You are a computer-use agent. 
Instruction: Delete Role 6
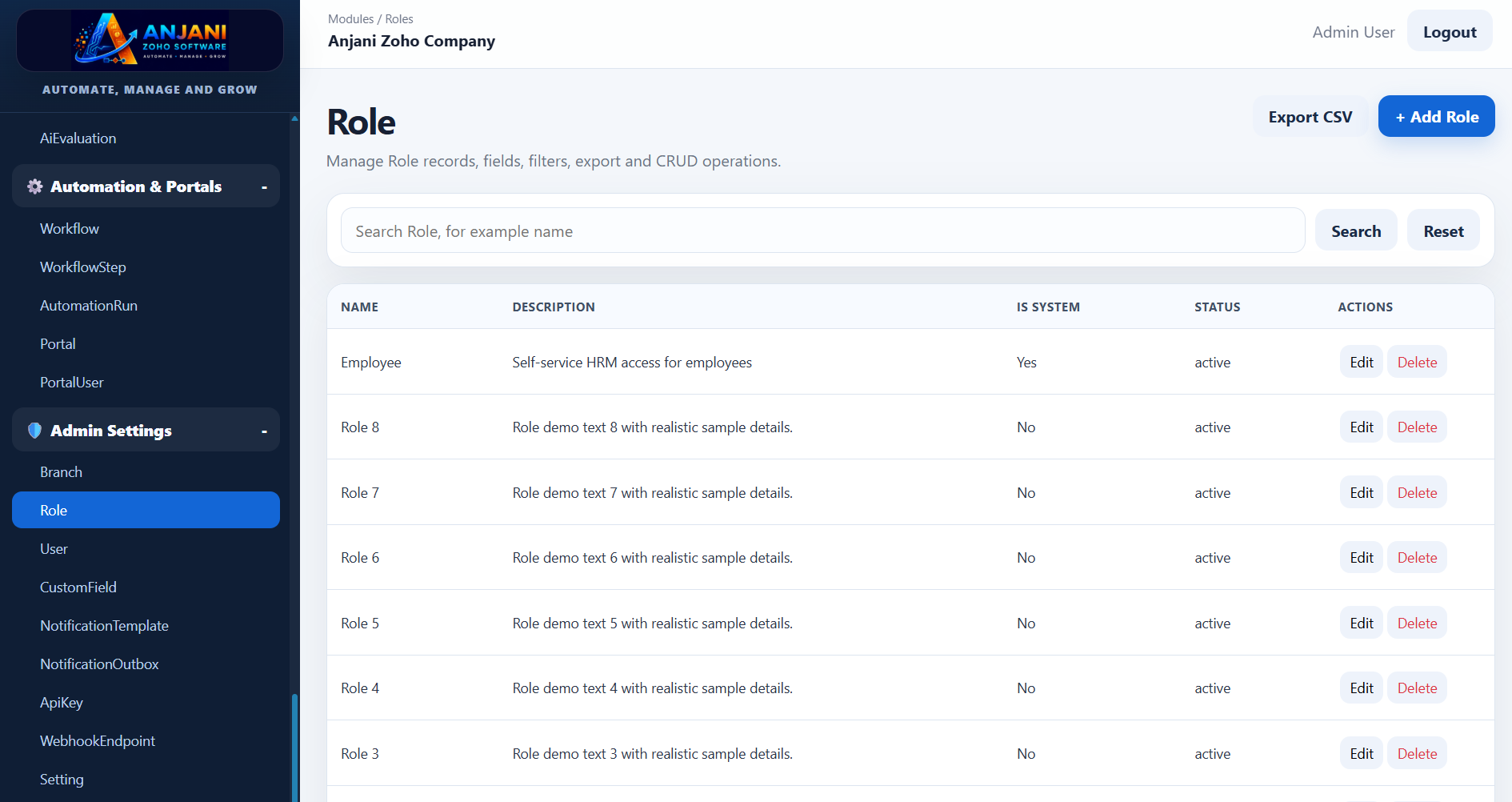coord(1417,558)
